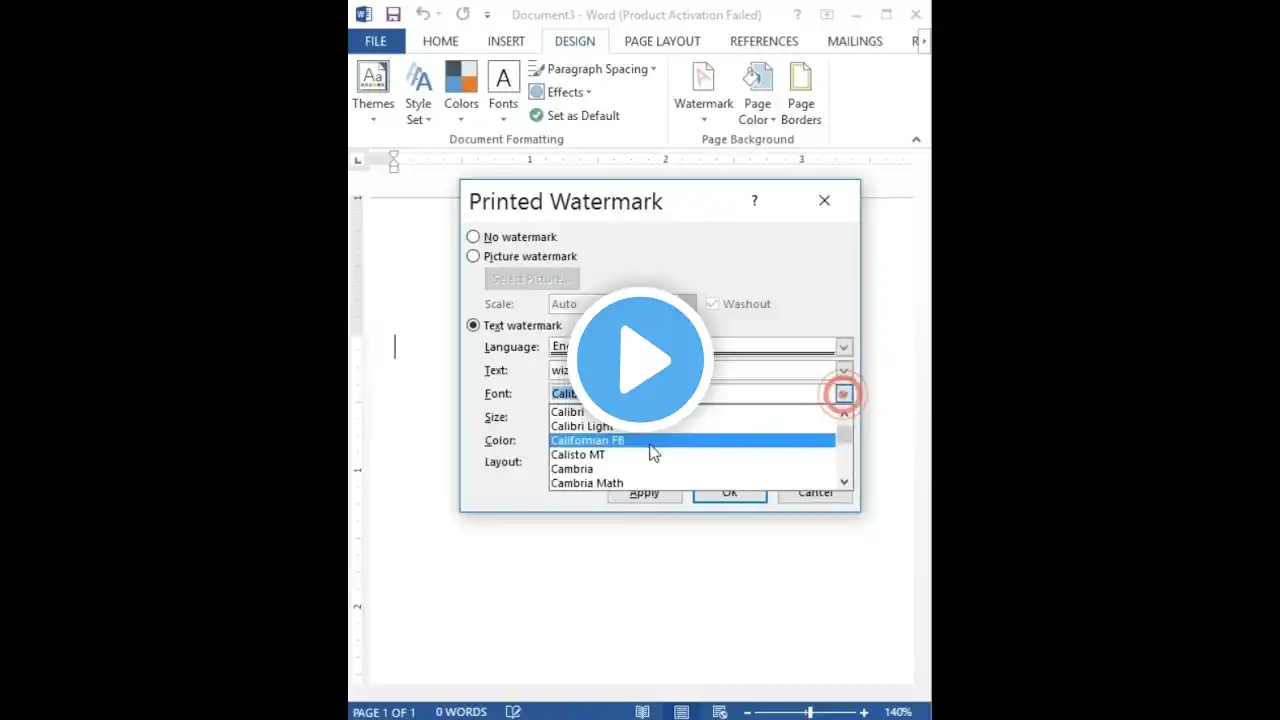Open Customize Quick Access Toolbar arrow
1280x720 pixels.
click(x=487, y=15)
